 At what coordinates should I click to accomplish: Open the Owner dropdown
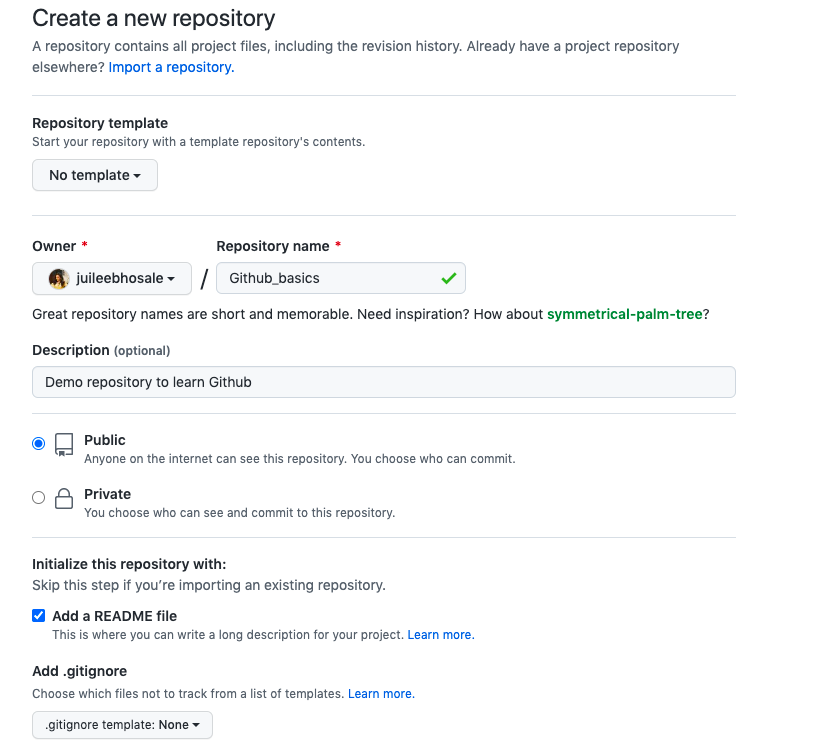pyautogui.click(x=111, y=278)
